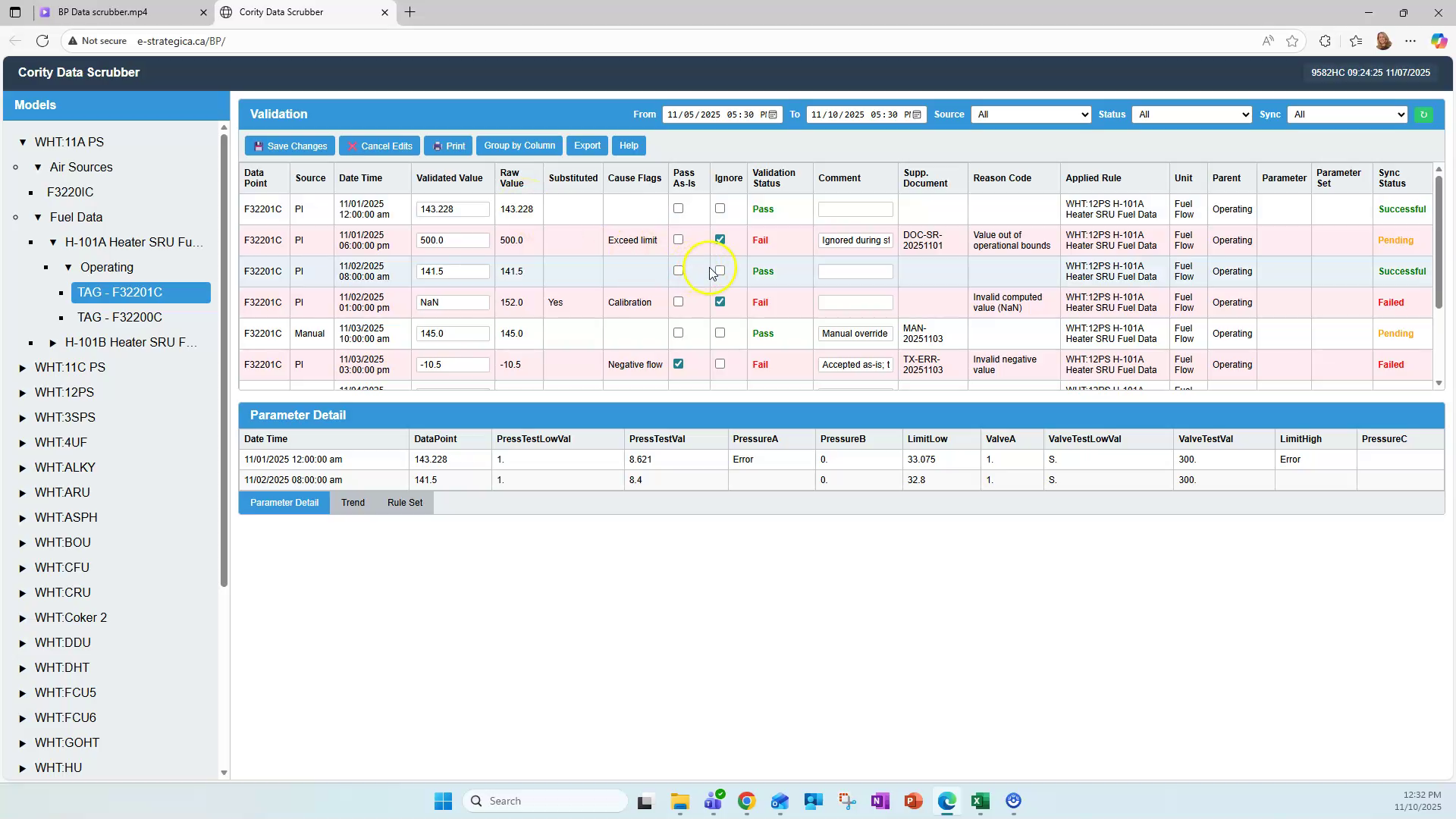Click the Export button
1456x819 pixels.
click(x=586, y=146)
